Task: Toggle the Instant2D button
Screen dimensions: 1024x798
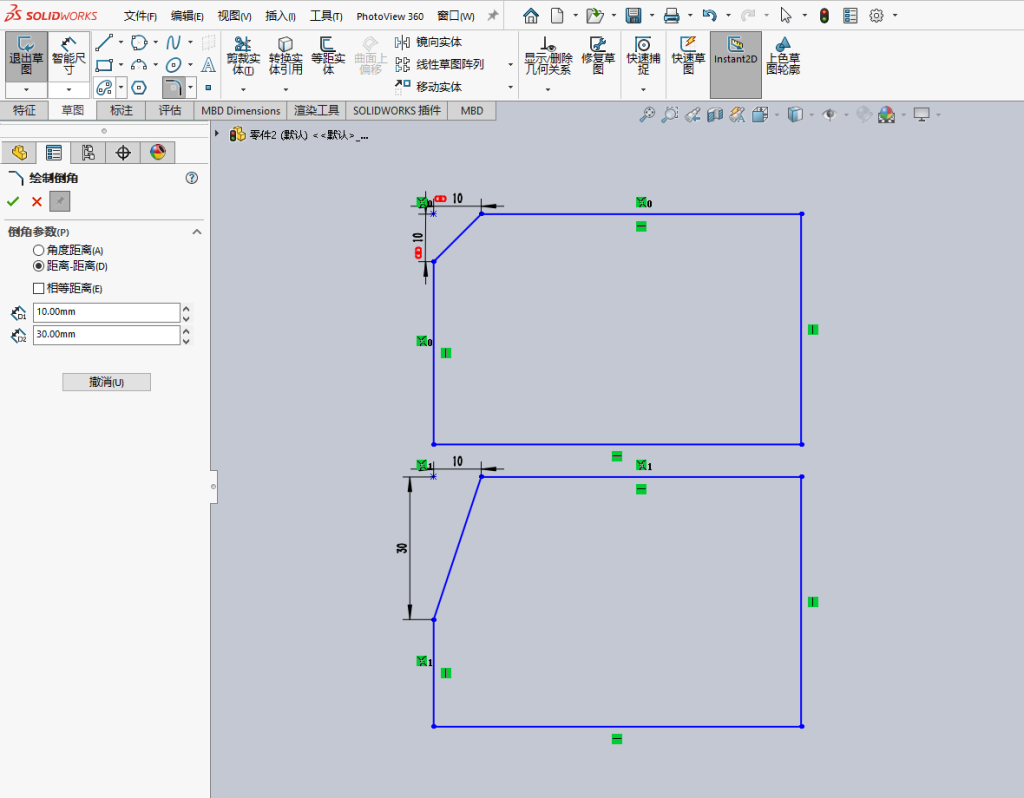Action: [x=735, y=65]
